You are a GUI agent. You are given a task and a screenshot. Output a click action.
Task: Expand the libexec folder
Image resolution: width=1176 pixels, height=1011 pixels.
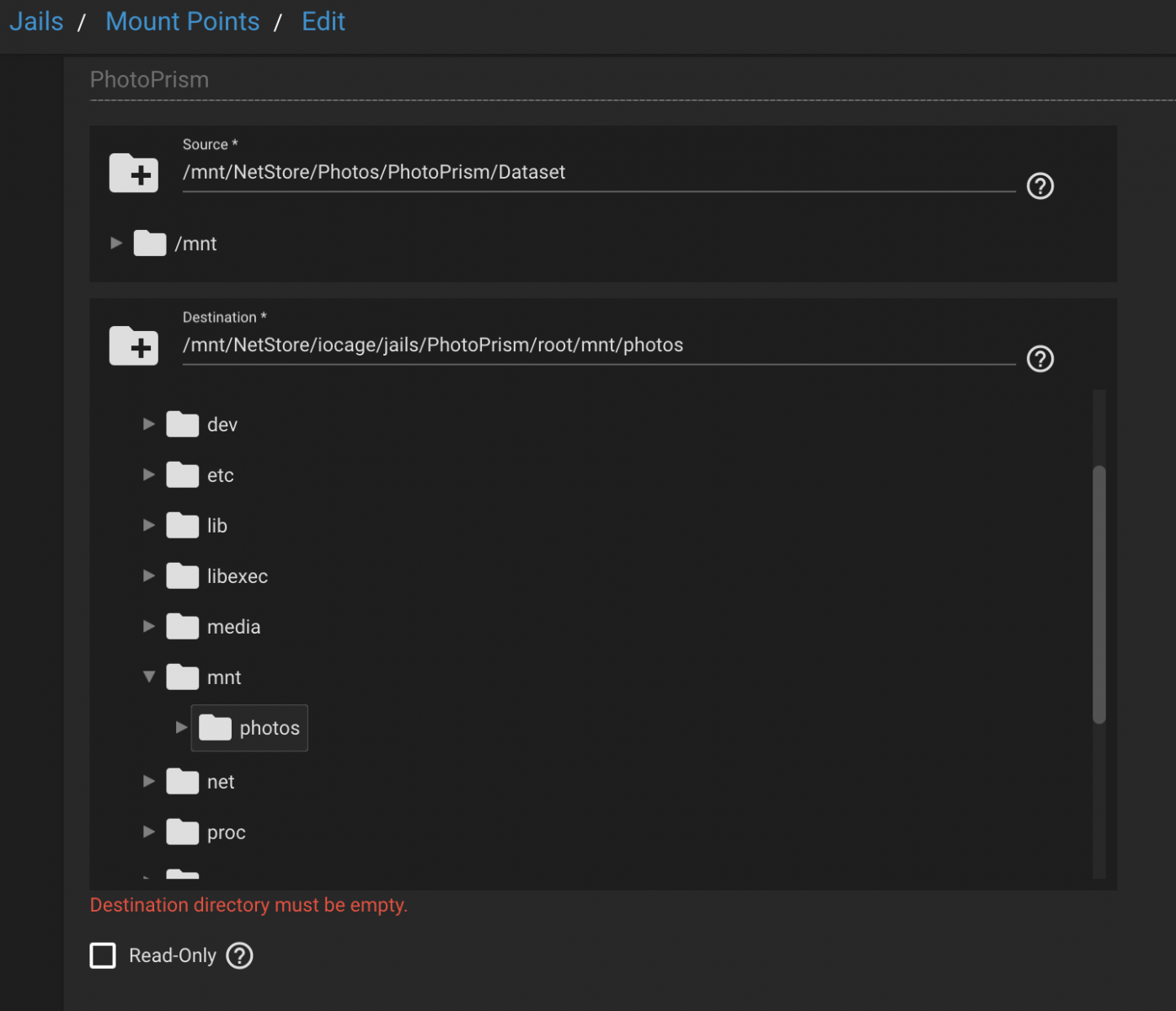click(149, 575)
